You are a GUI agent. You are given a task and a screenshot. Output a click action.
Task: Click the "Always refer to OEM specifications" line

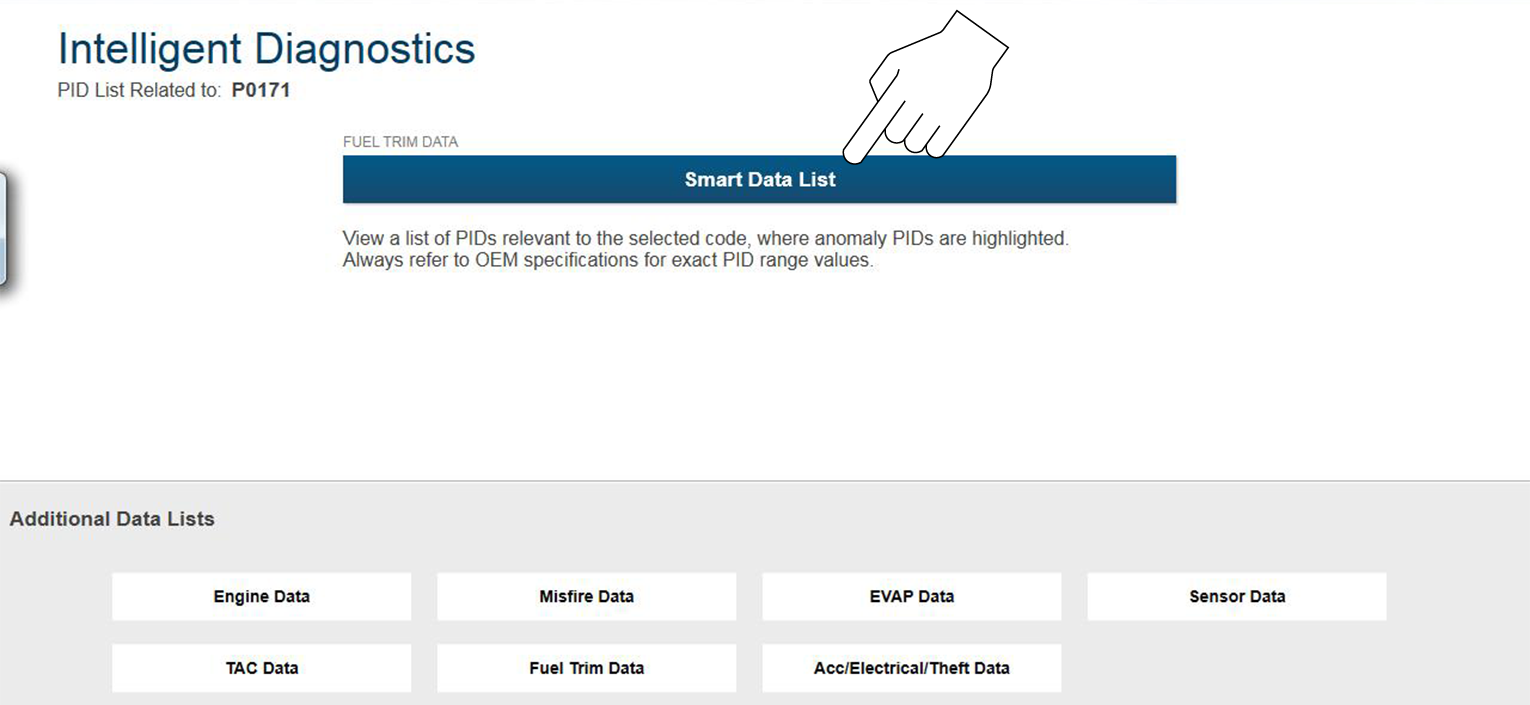point(608,262)
